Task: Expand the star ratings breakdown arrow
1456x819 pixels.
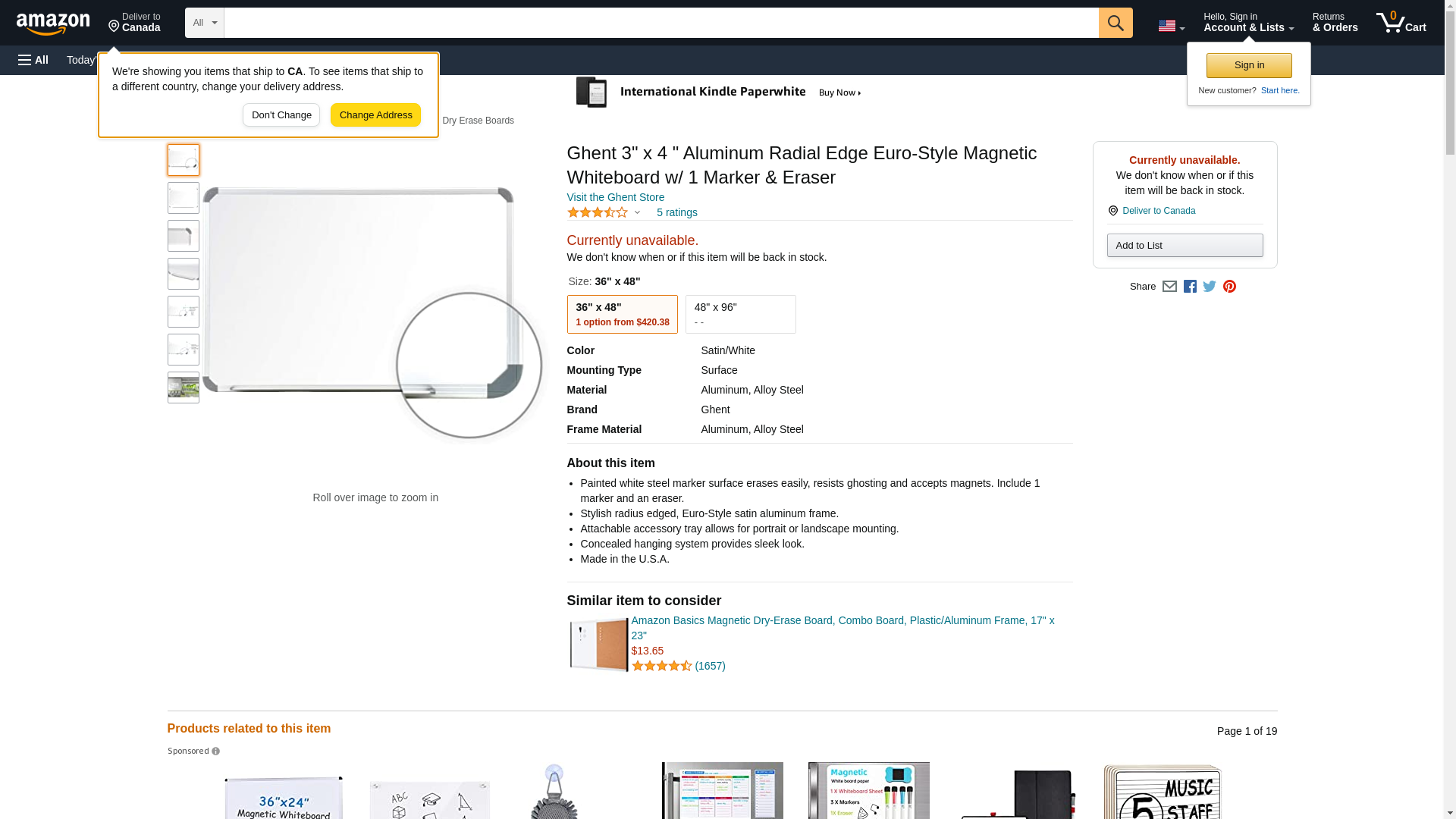Action: pyautogui.click(x=637, y=213)
